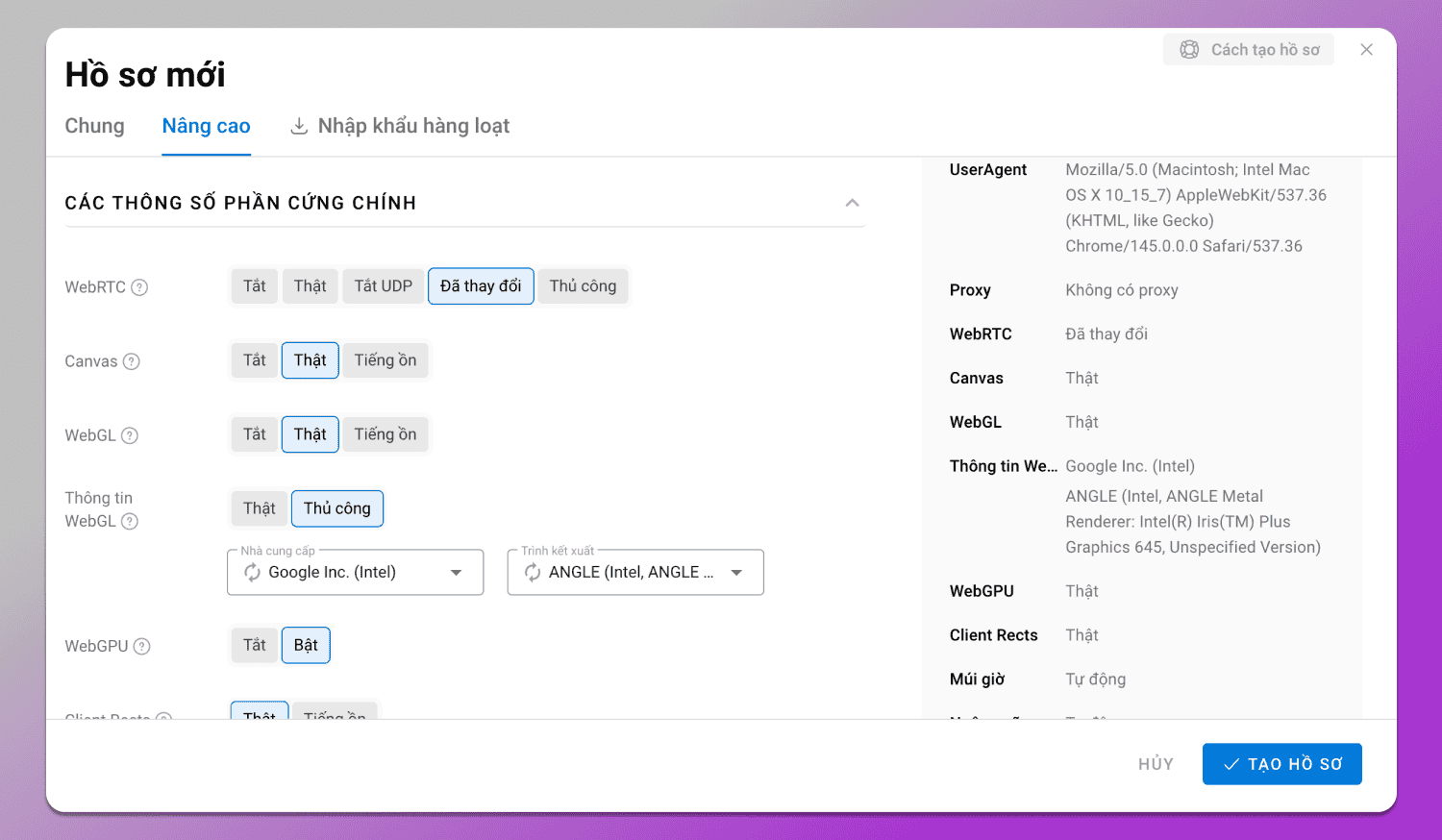Screen dimensions: 1442x840
Task: Collapse Các thông số phần cứng chính section
Action: tap(852, 203)
